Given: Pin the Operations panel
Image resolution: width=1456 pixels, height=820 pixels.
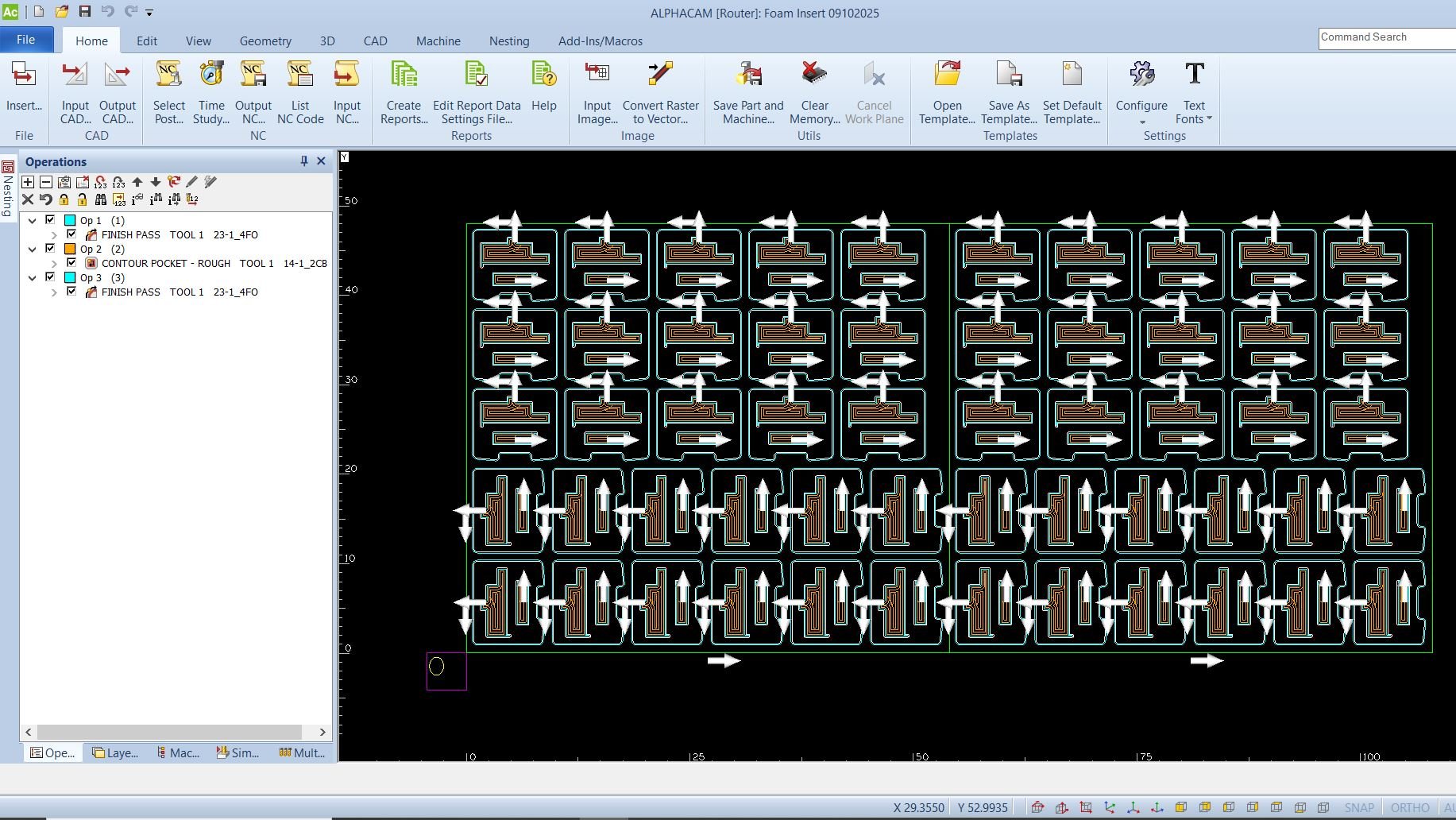Looking at the screenshot, I should point(303,161).
